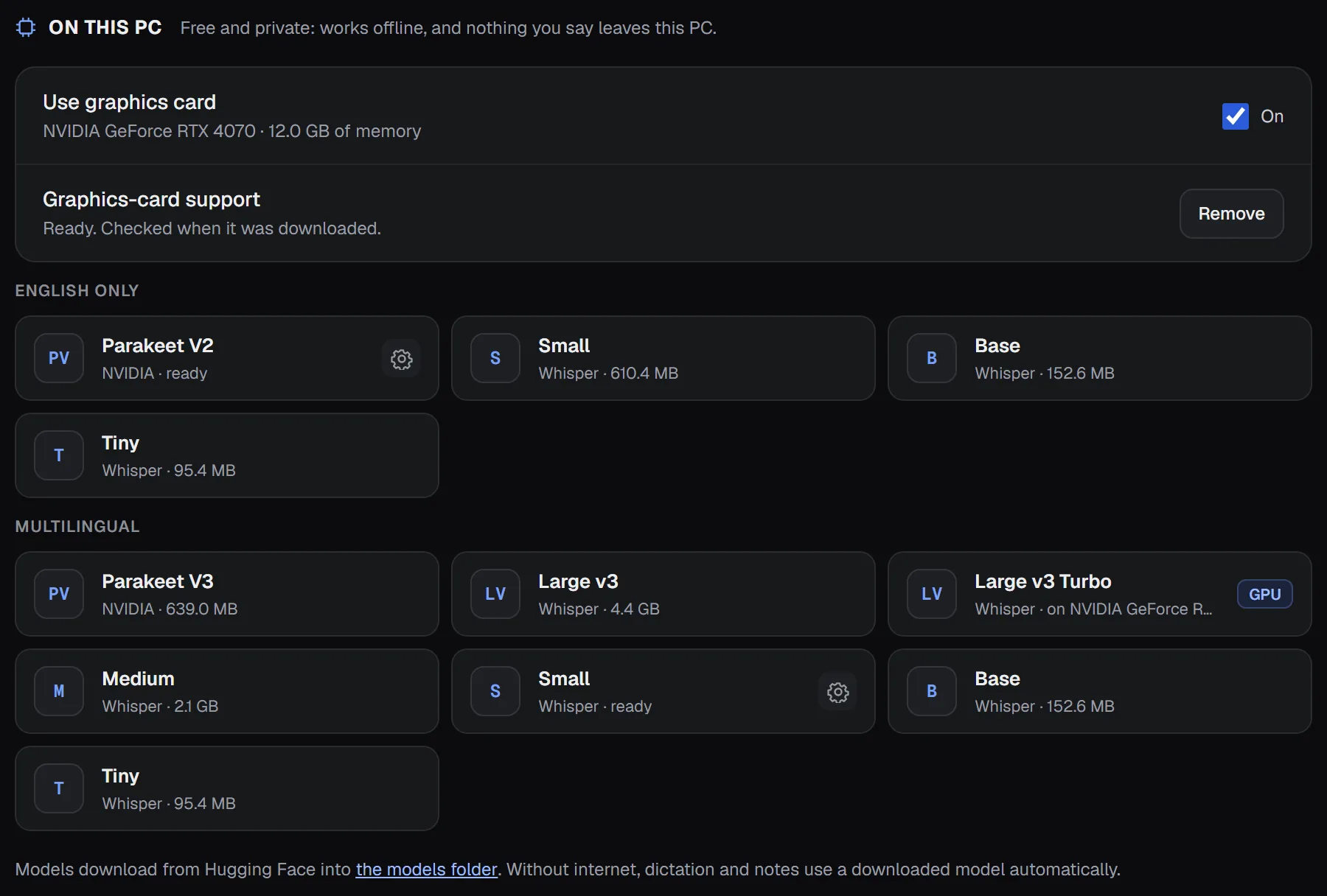Click the 'ON THIS PC' heading
The width and height of the screenshot is (1327, 896).
[x=105, y=28]
